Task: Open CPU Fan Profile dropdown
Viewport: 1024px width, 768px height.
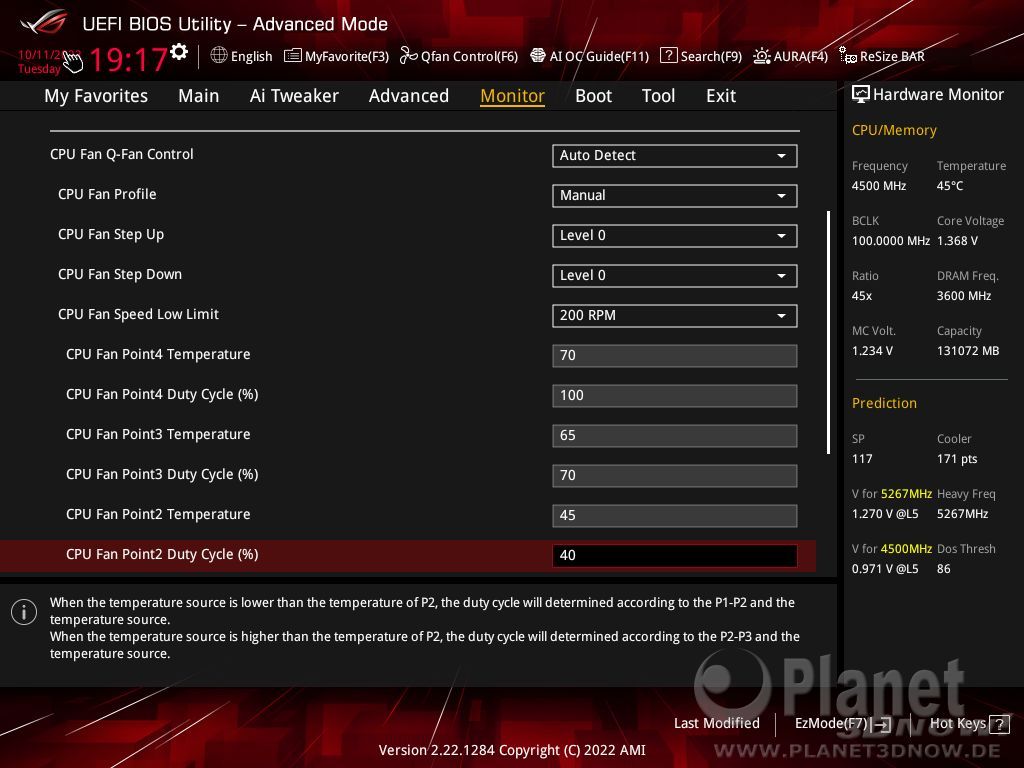Action: [x=675, y=195]
